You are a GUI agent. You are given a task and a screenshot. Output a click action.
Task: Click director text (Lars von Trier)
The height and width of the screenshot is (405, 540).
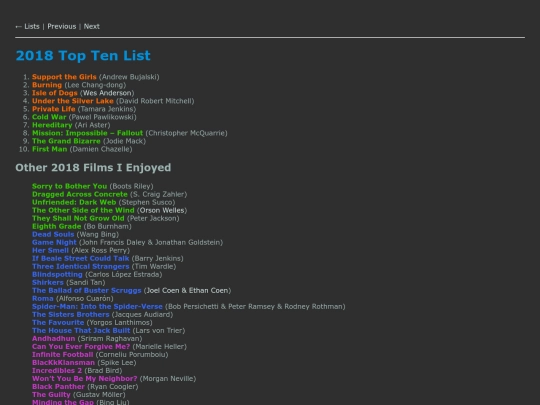159,331
